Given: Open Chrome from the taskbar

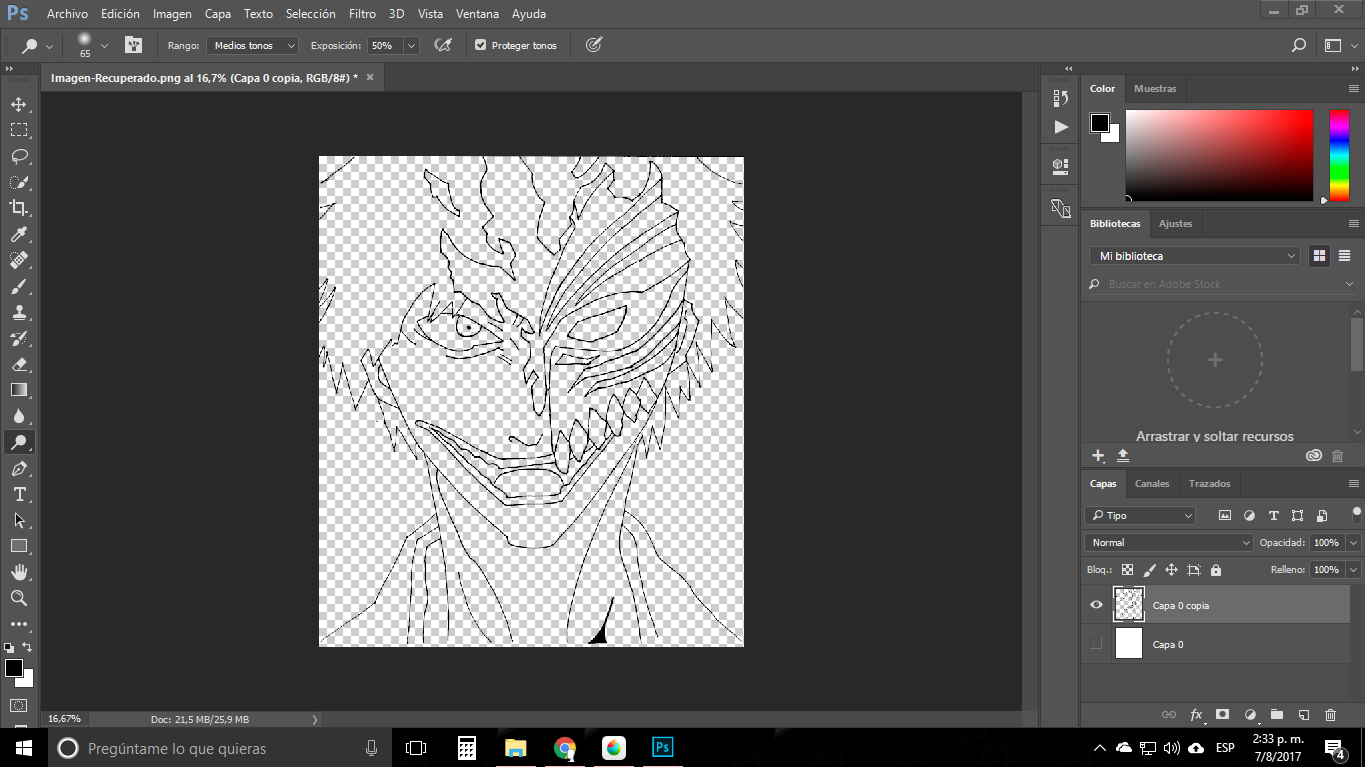Looking at the screenshot, I should pyautogui.click(x=565, y=747).
